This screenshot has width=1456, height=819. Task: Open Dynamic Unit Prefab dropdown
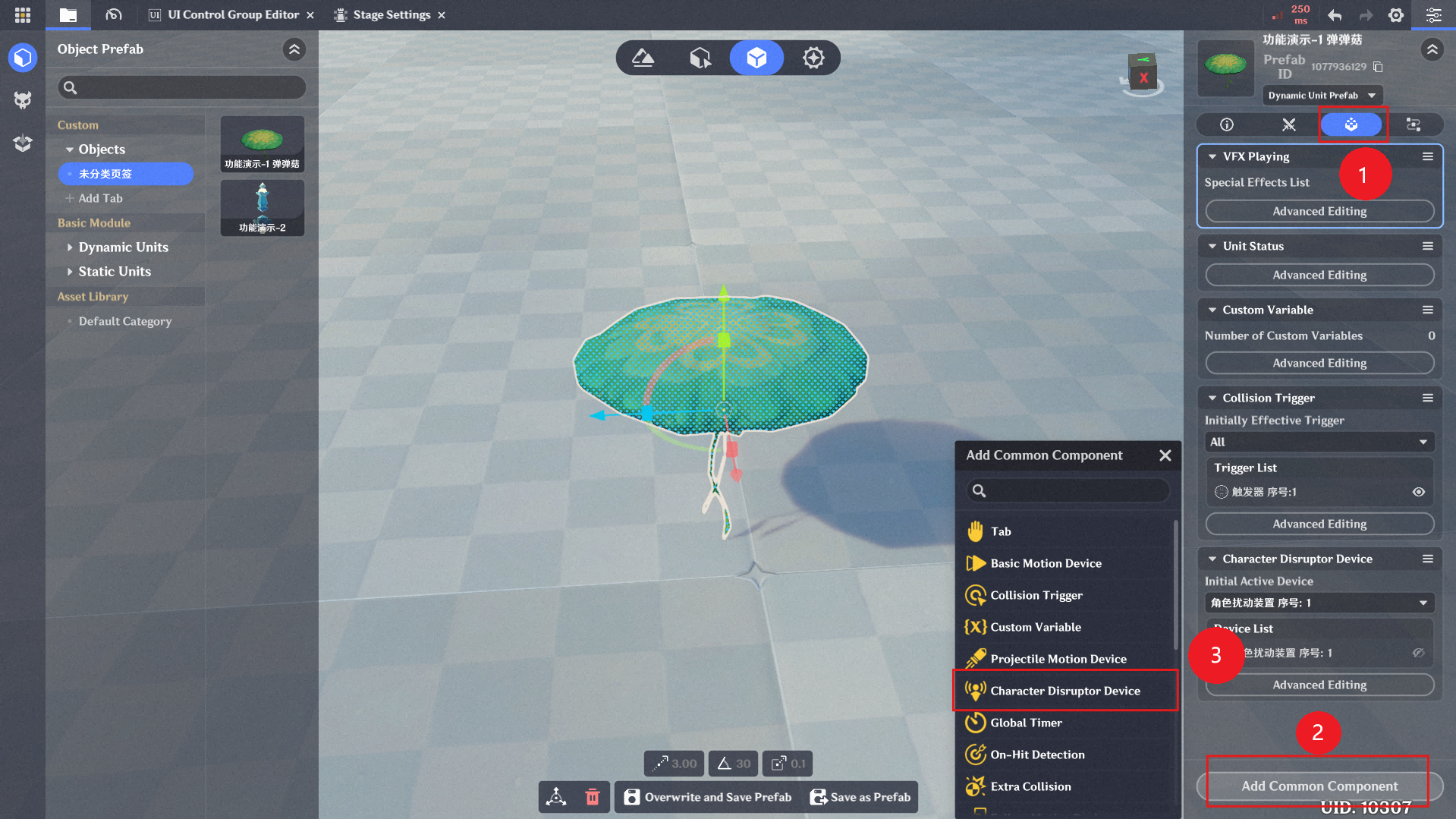pyautogui.click(x=1322, y=96)
